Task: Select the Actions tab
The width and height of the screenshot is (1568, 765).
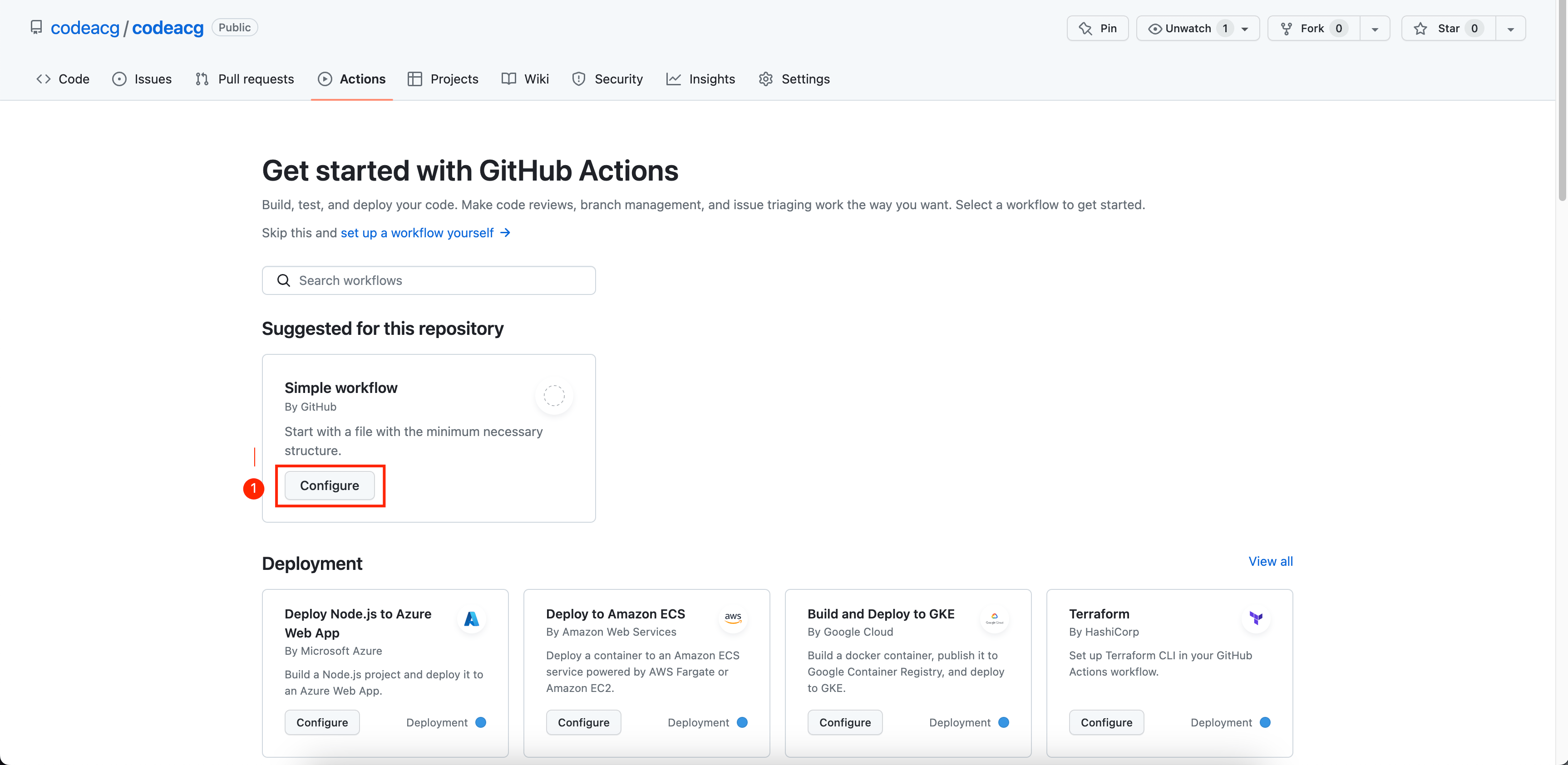Action: click(351, 79)
